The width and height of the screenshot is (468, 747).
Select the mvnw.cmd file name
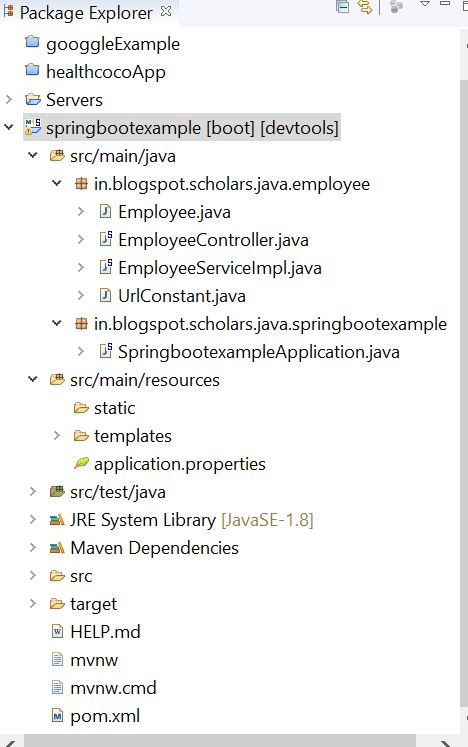click(x=113, y=688)
